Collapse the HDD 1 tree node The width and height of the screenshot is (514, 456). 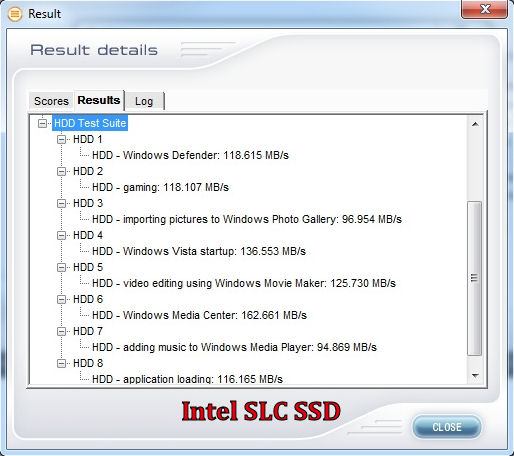(x=61, y=140)
